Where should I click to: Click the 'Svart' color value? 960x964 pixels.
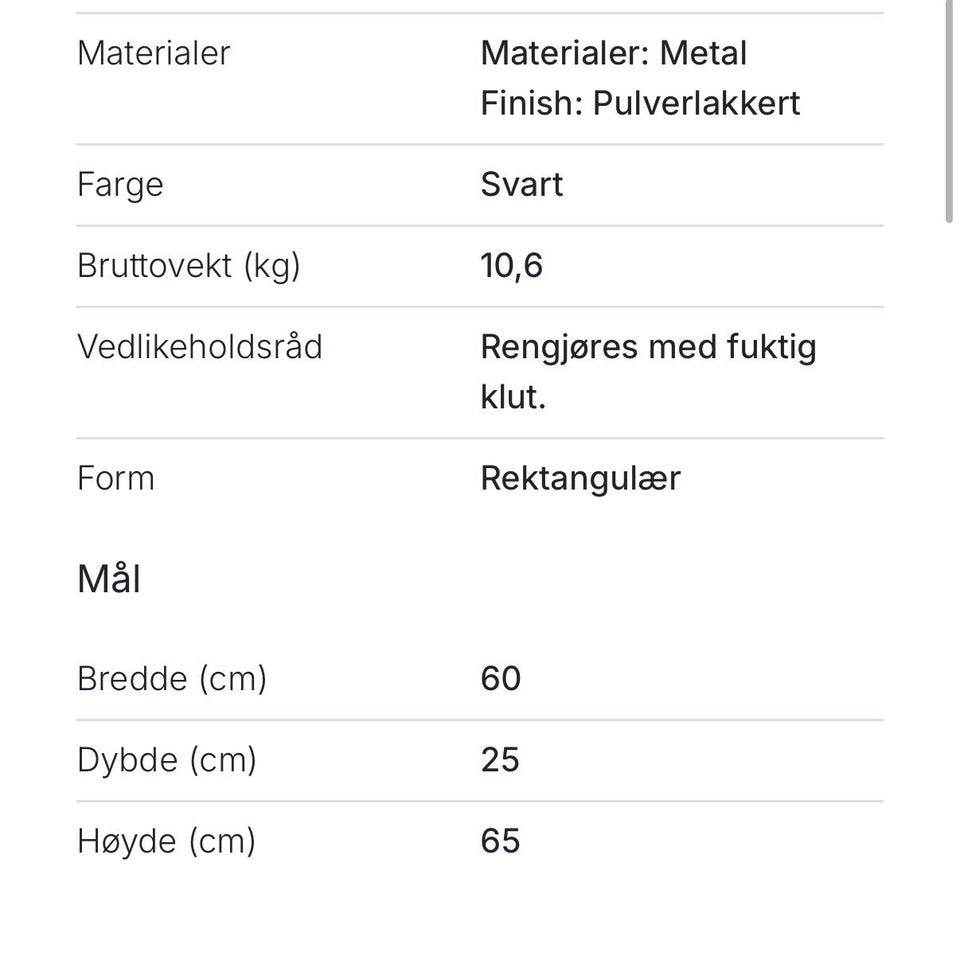point(522,184)
